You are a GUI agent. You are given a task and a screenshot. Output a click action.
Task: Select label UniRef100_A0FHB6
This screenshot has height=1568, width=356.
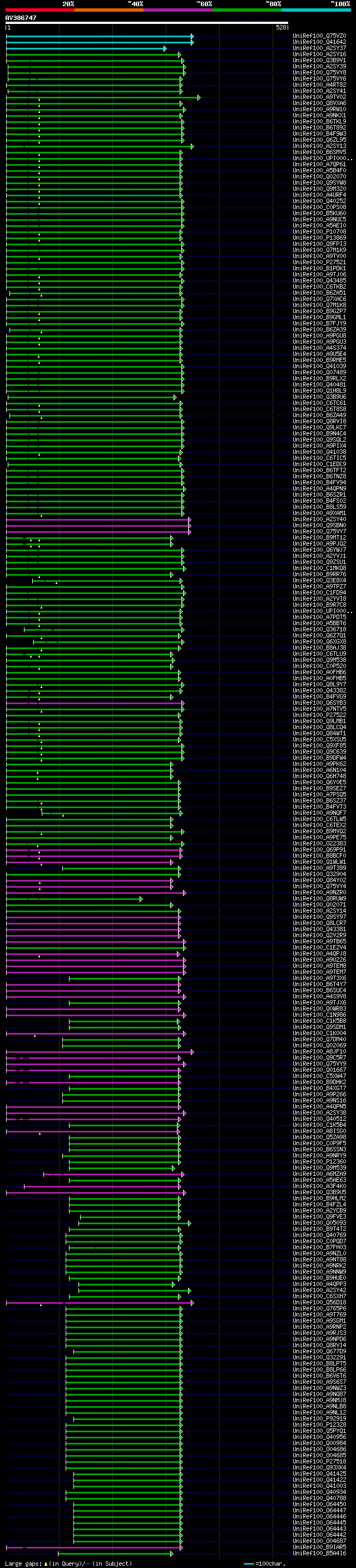[x=319, y=672]
